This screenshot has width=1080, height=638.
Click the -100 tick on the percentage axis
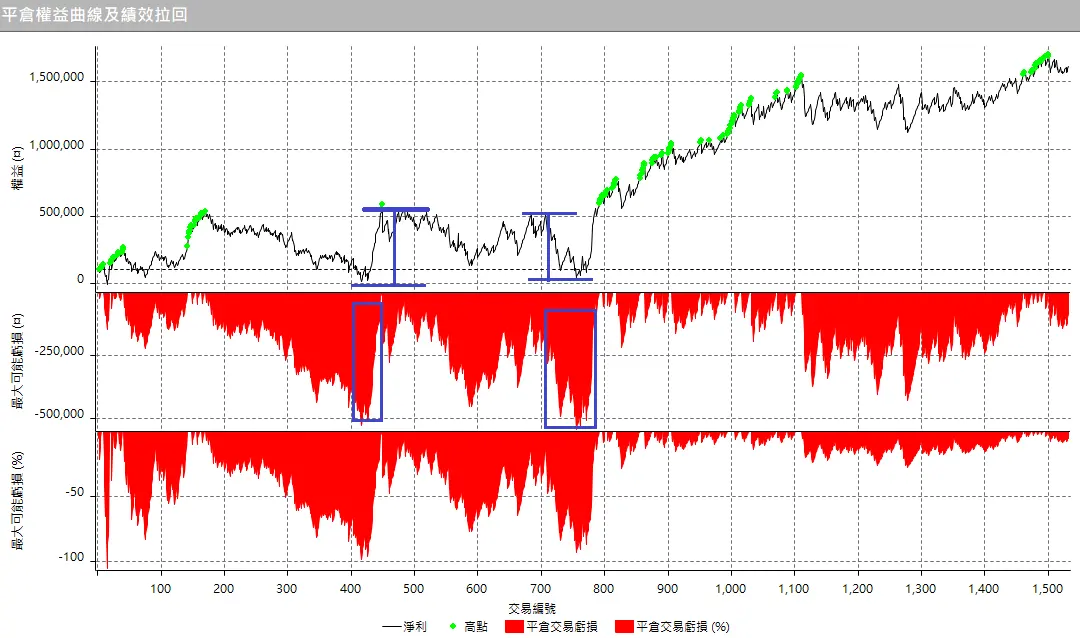click(x=72, y=559)
